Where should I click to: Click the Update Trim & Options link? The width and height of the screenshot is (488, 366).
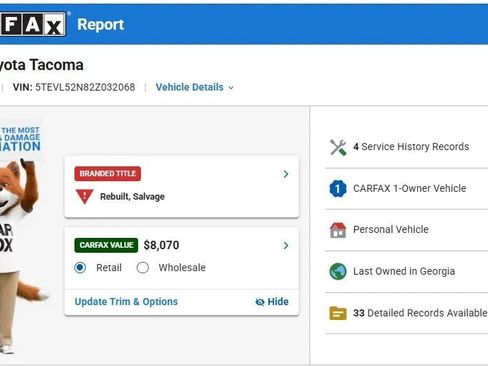coord(126,302)
